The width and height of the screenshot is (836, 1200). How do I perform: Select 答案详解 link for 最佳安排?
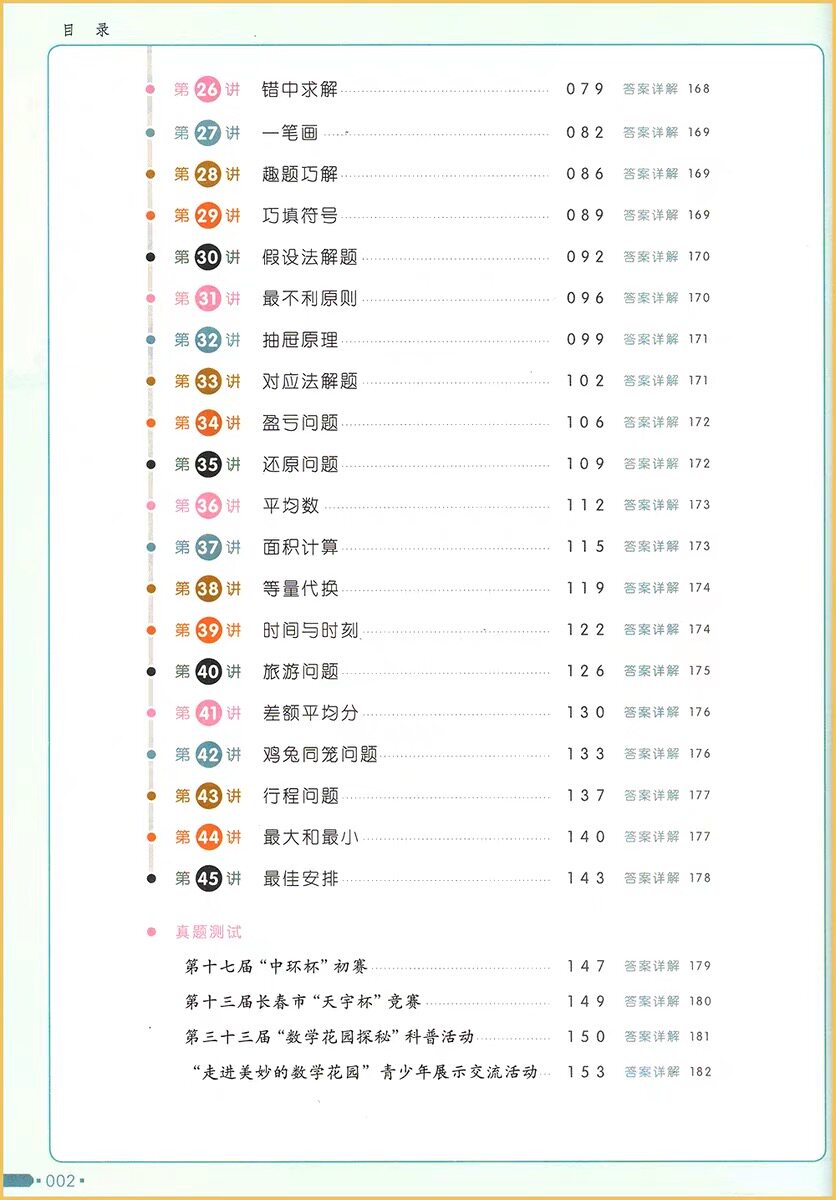(x=651, y=878)
